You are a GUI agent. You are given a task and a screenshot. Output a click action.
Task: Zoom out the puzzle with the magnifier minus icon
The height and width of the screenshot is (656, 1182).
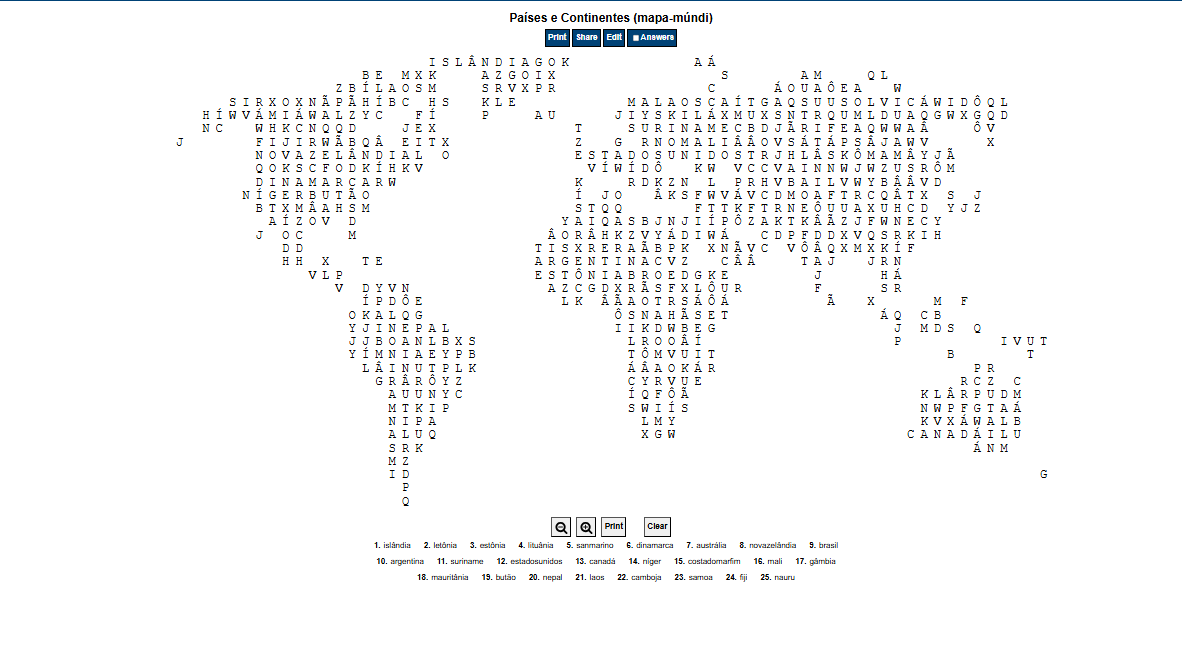point(561,527)
